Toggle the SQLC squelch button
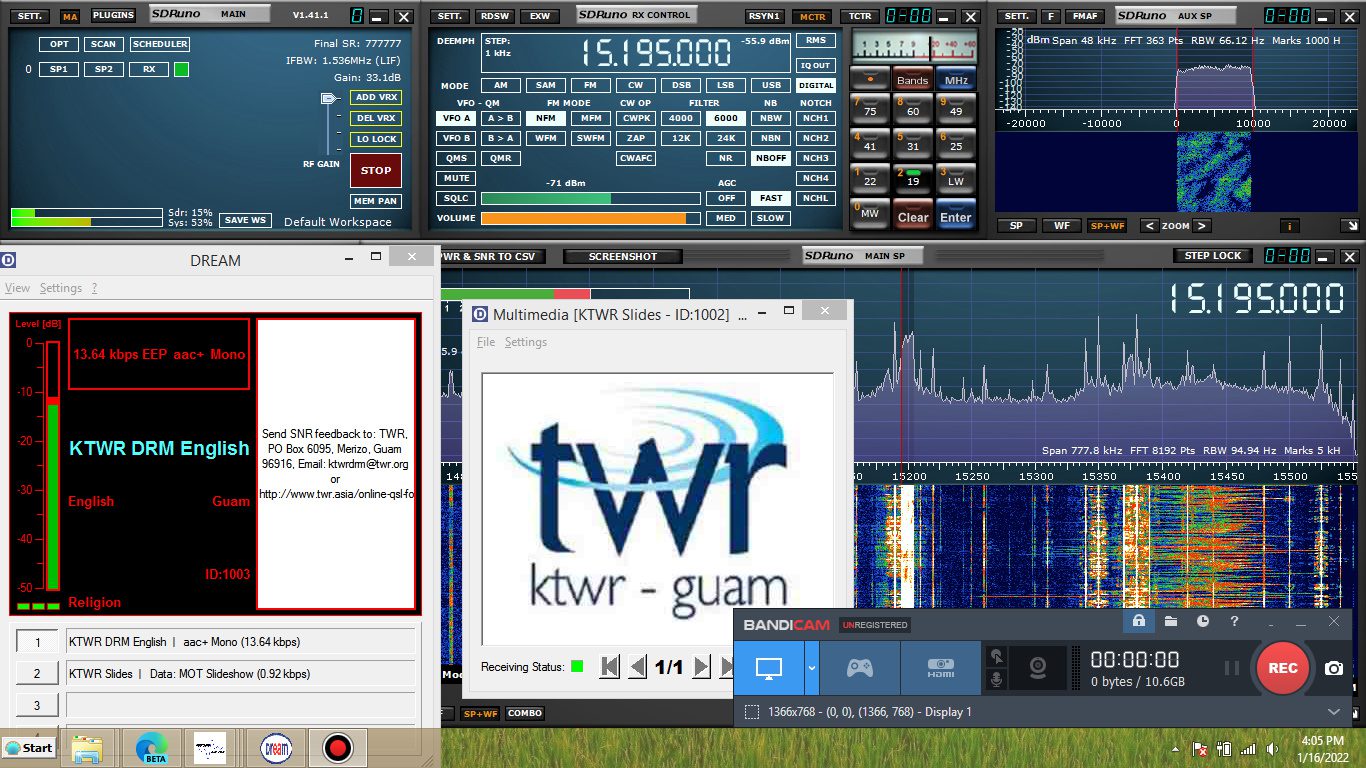The height and width of the screenshot is (768, 1366). 456,198
